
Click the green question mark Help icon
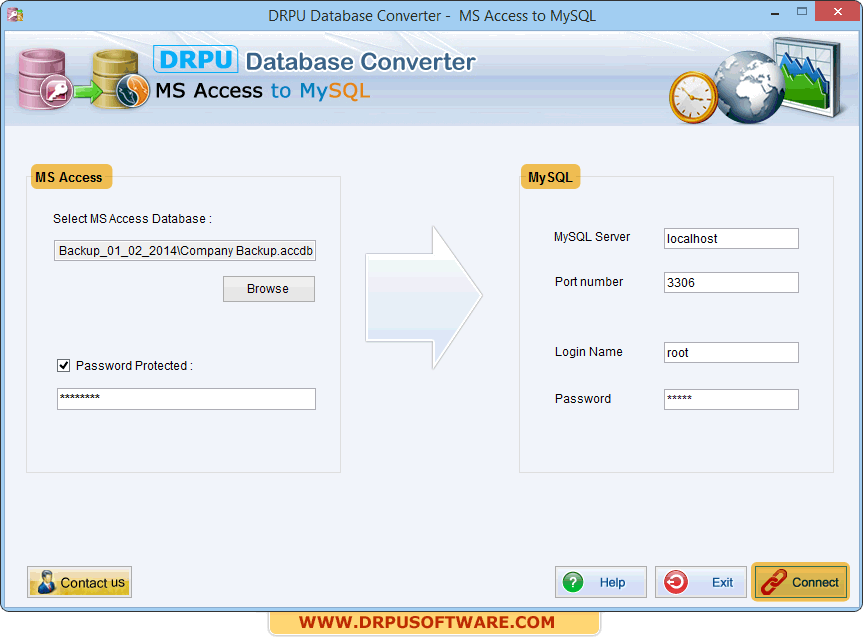coord(573,582)
